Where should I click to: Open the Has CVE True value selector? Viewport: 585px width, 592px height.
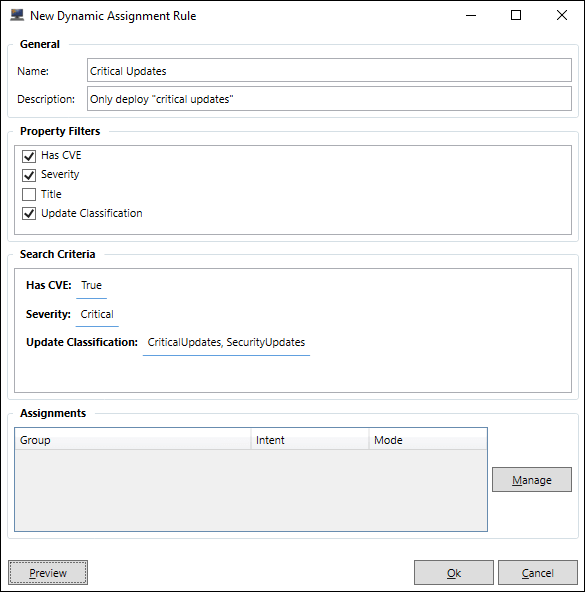click(x=91, y=285)
